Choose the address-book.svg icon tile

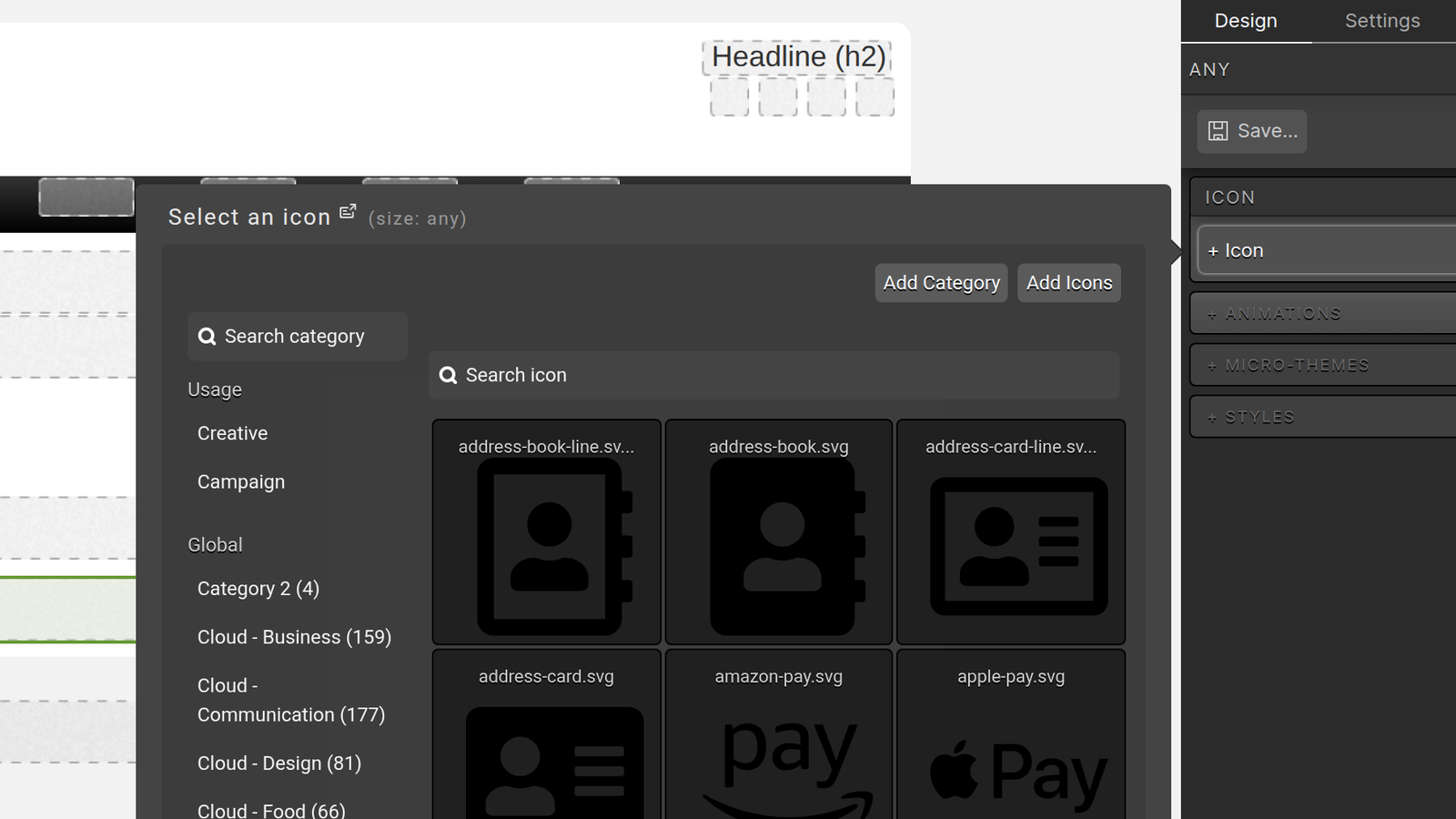click(x=779, y=532)
